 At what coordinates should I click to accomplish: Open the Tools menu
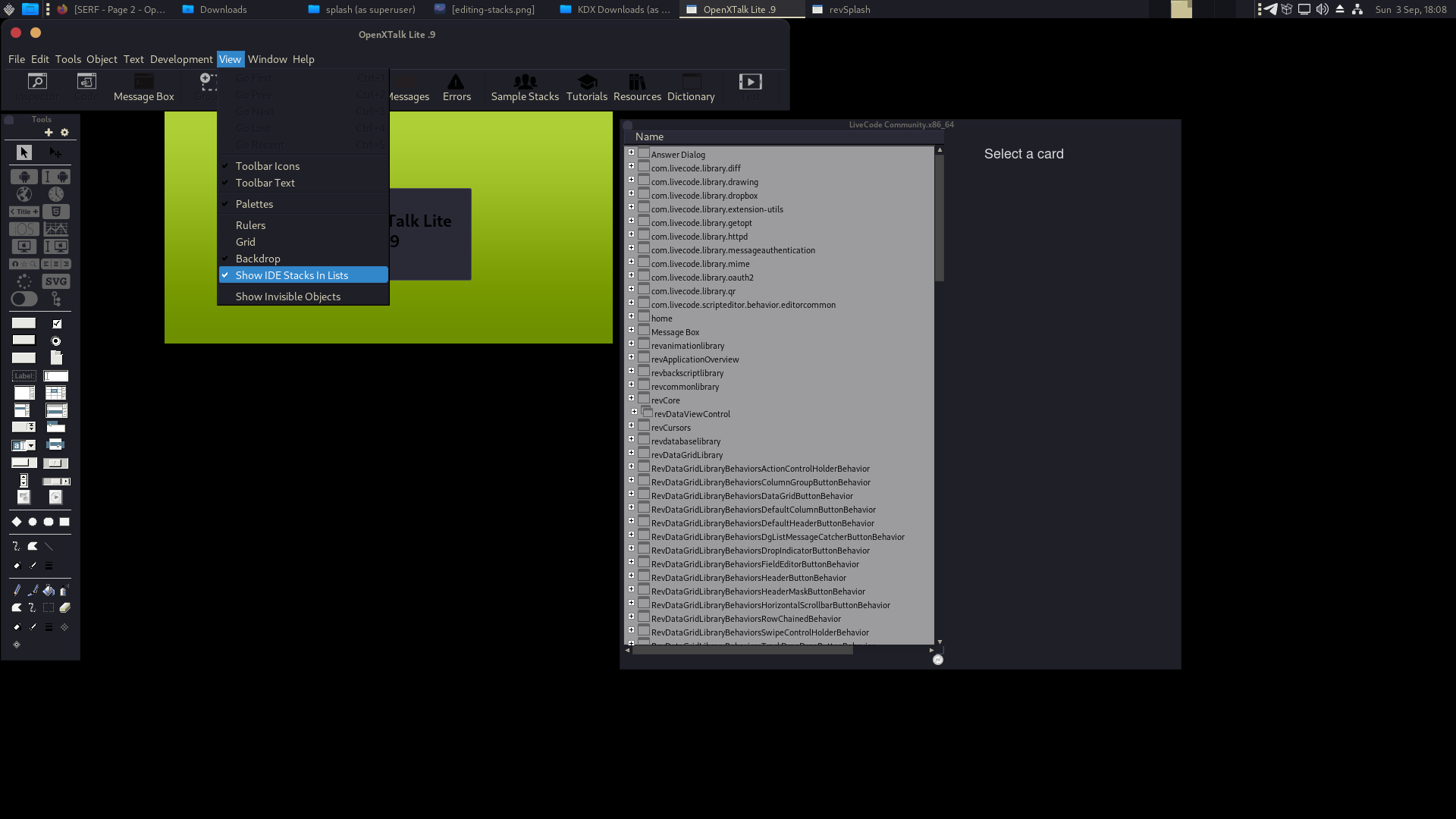[x=68, y=59]
